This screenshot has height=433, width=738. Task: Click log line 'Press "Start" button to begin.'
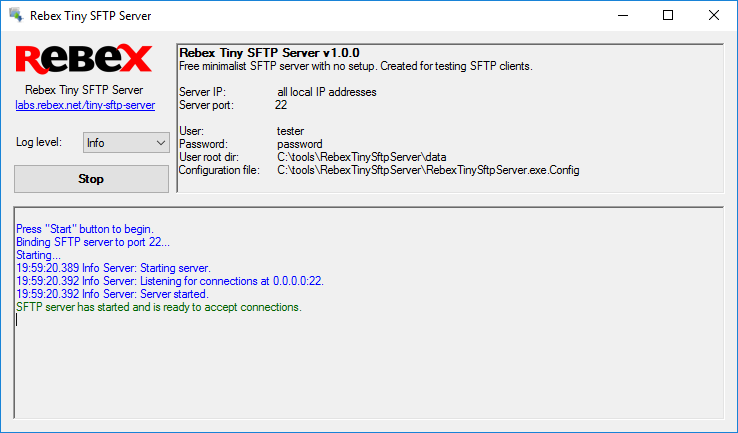point(85,229)
